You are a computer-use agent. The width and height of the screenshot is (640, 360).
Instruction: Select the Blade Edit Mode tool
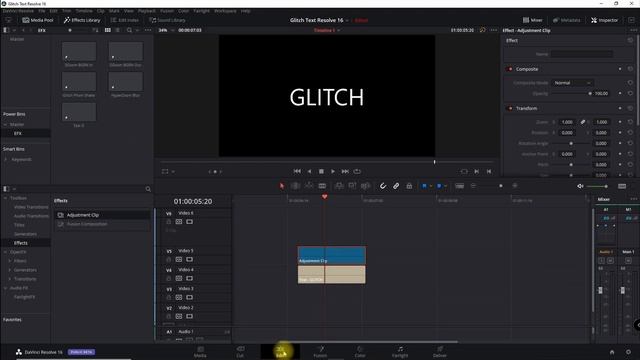[x=322, y=186]
